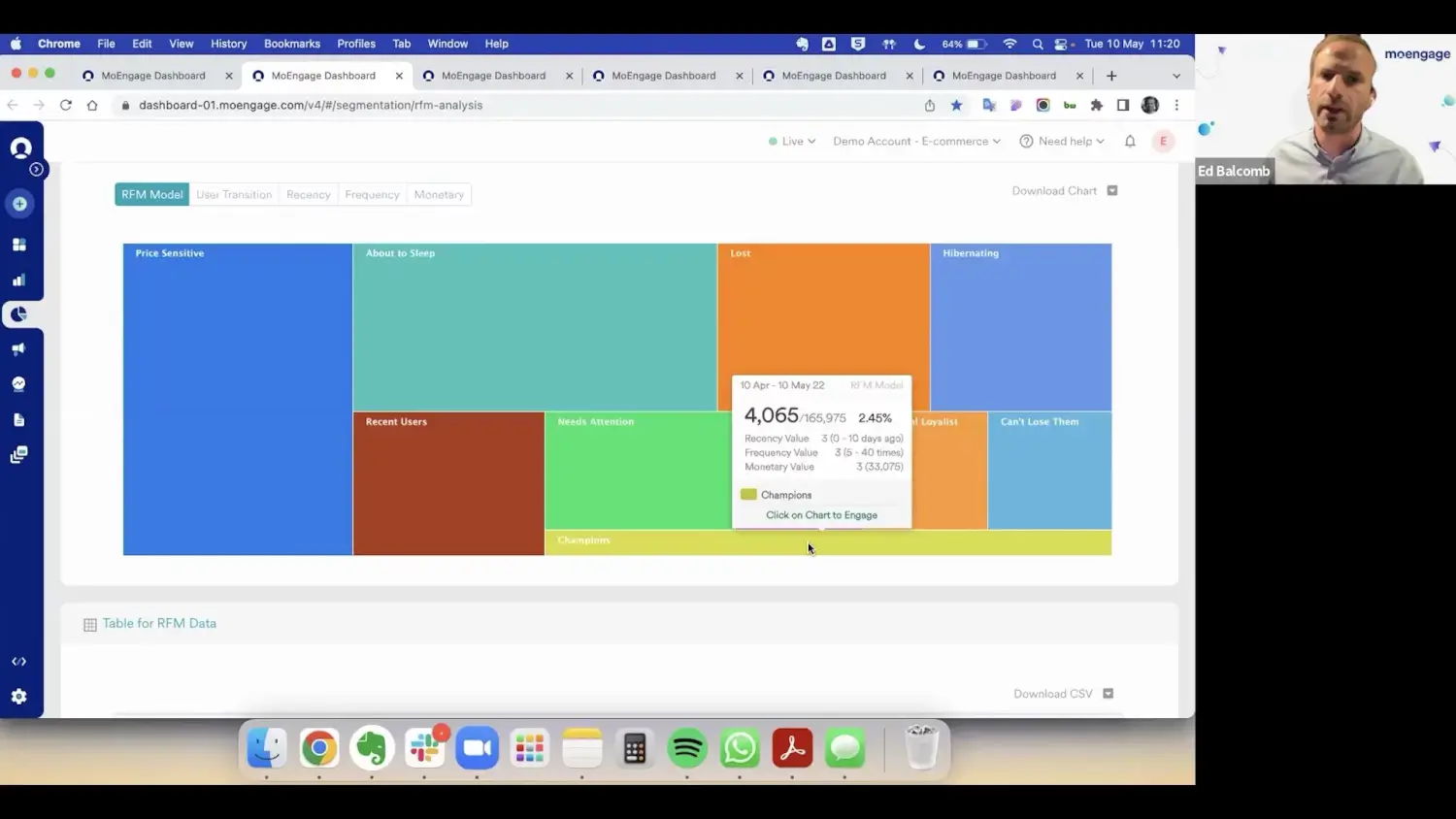Click the Wi-Fi icon in menu bar

point(1009,44)
